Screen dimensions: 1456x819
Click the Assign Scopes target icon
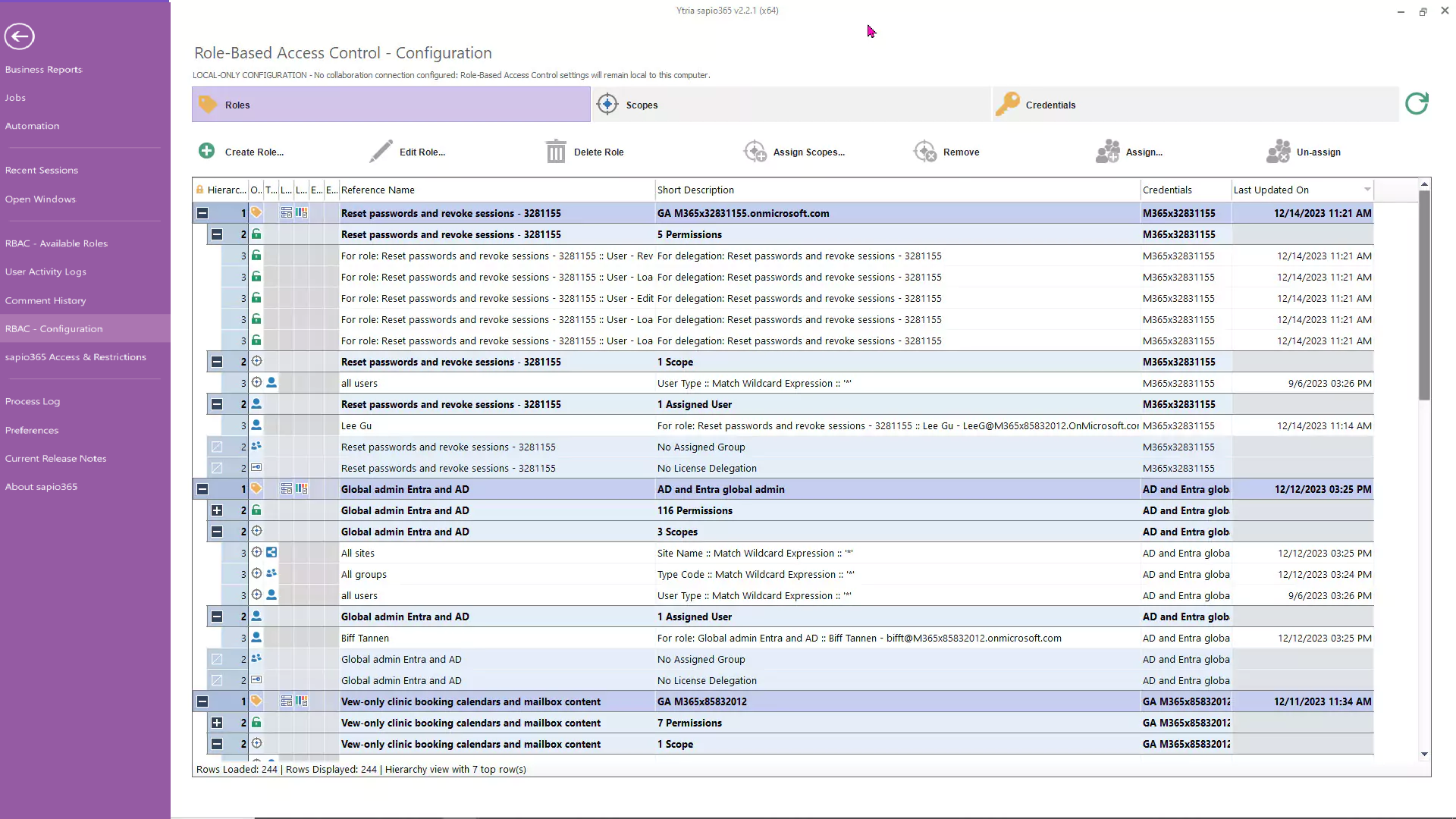[755, 152]
